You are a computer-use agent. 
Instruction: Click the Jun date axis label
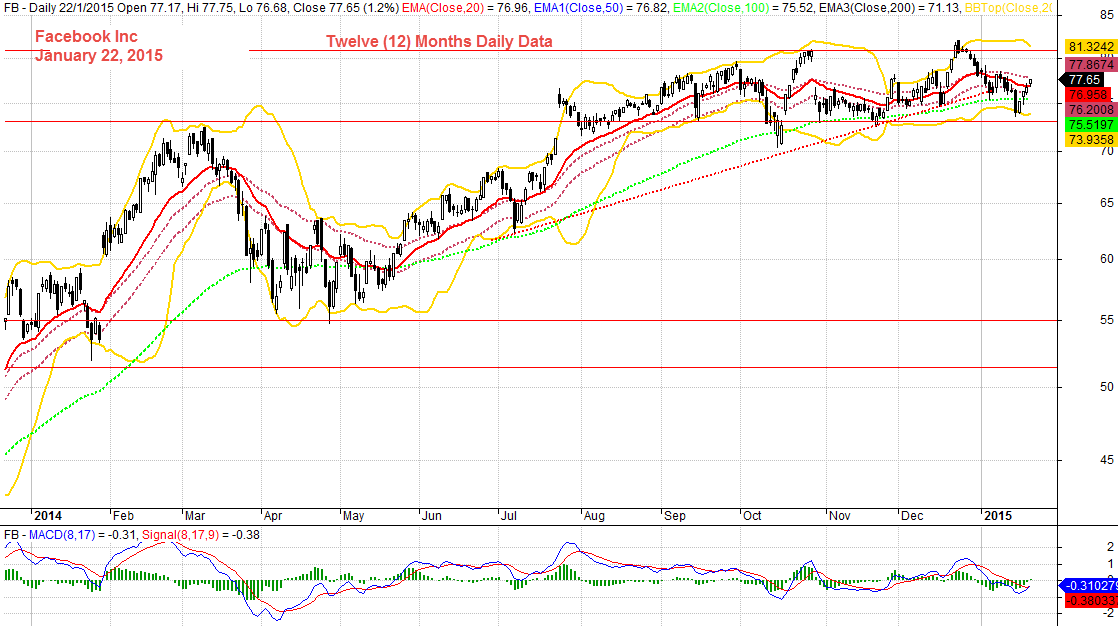click(x=432, y=515)
